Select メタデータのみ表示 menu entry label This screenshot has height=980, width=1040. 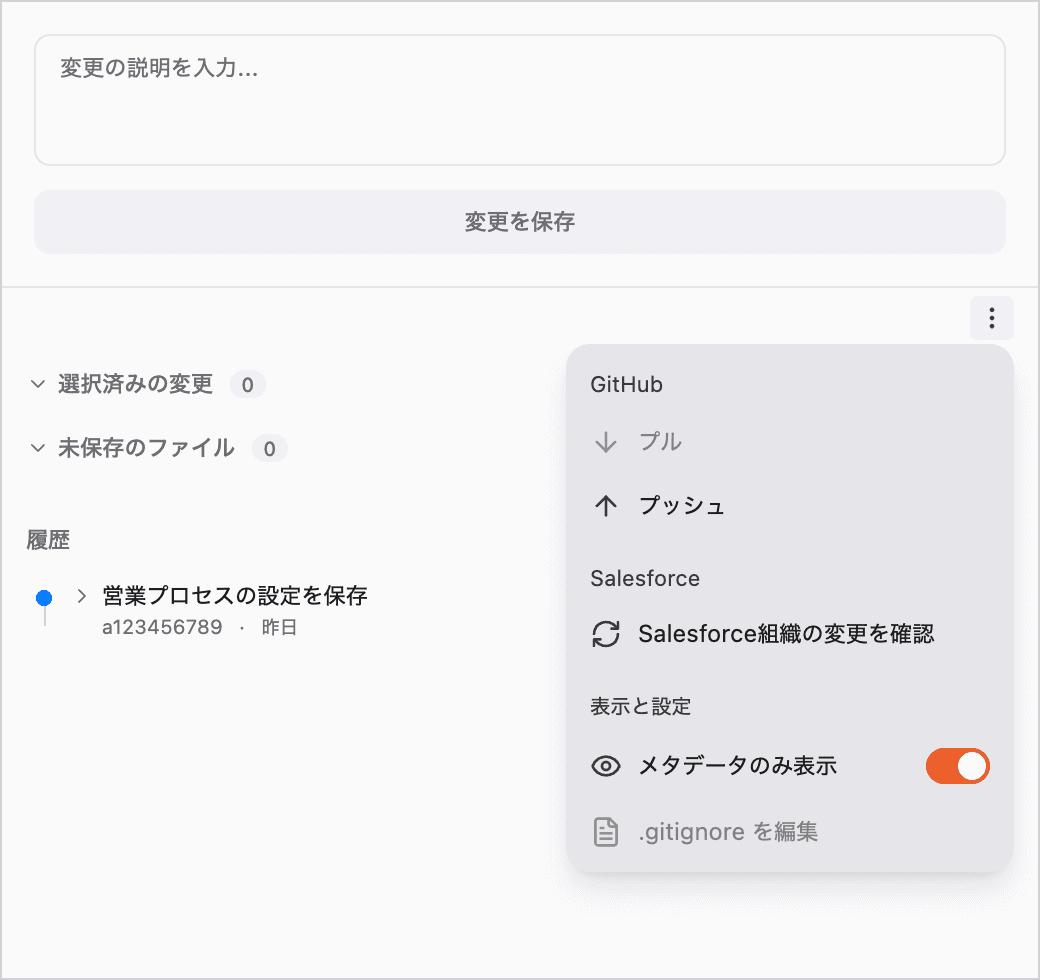738,766
